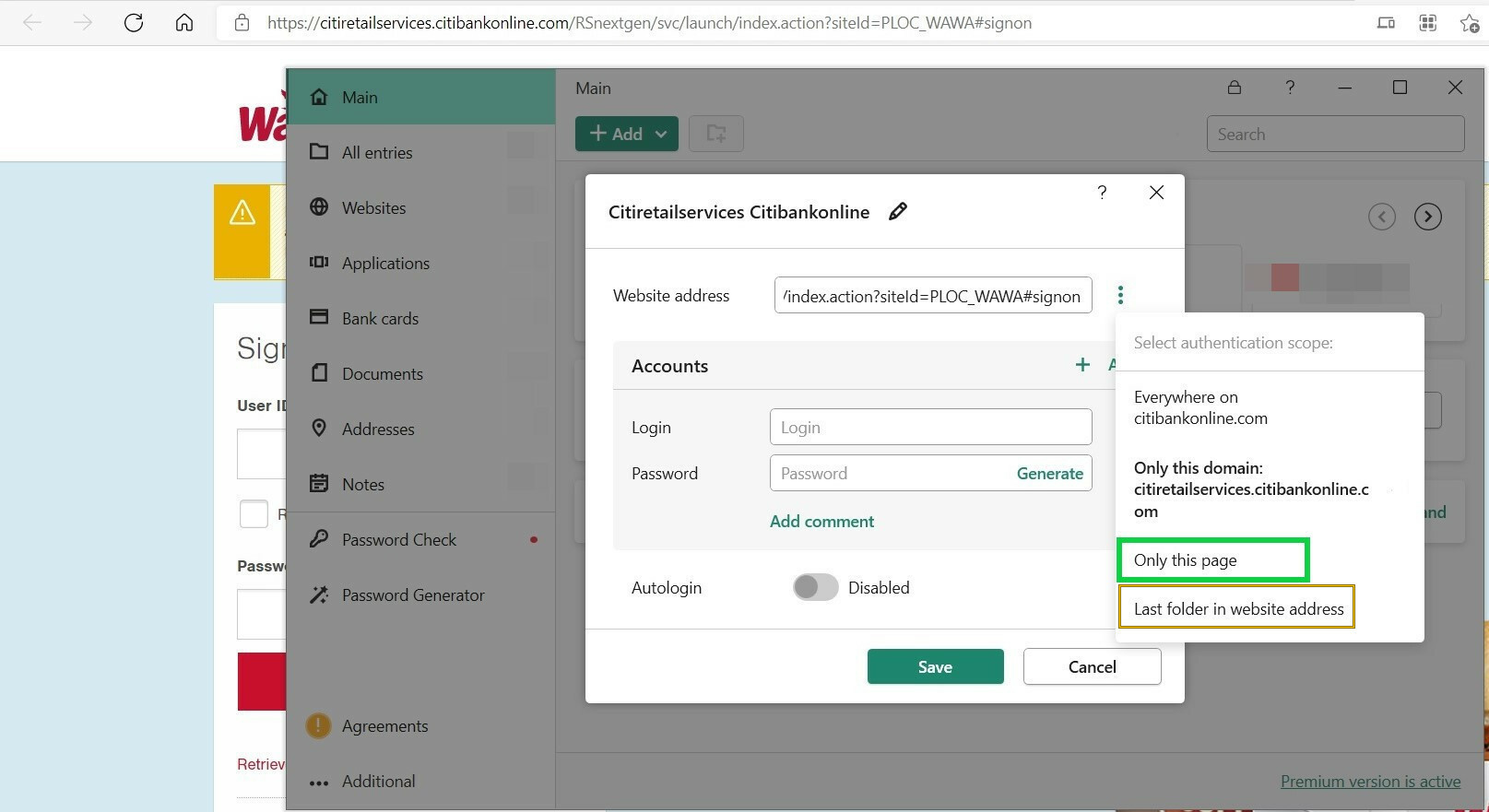Screen dimensions: 1489x812
Task: Click the home icon next to Main
Action: click(x=319, y=97)
